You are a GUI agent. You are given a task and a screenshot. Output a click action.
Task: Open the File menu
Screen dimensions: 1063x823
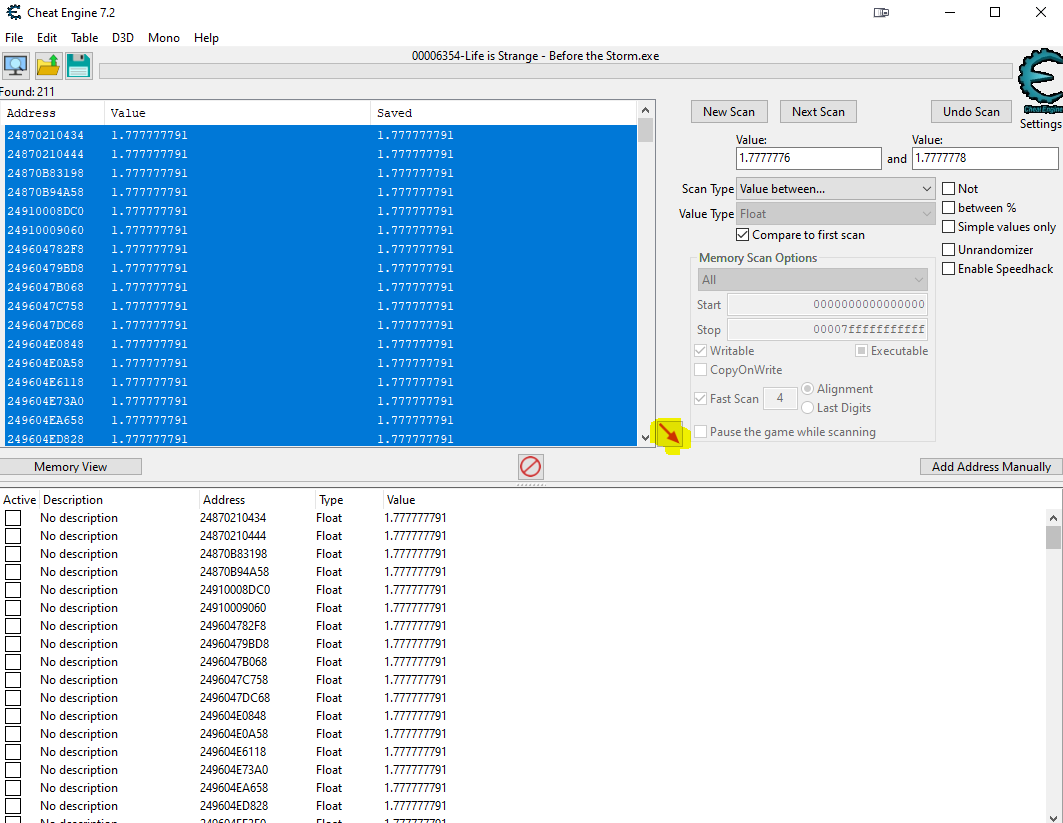click(14, 38)
